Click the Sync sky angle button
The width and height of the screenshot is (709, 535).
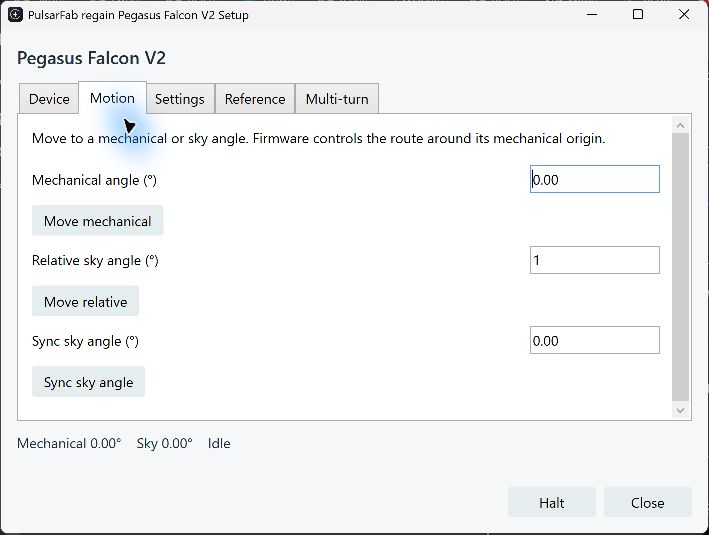coord(88,382)
